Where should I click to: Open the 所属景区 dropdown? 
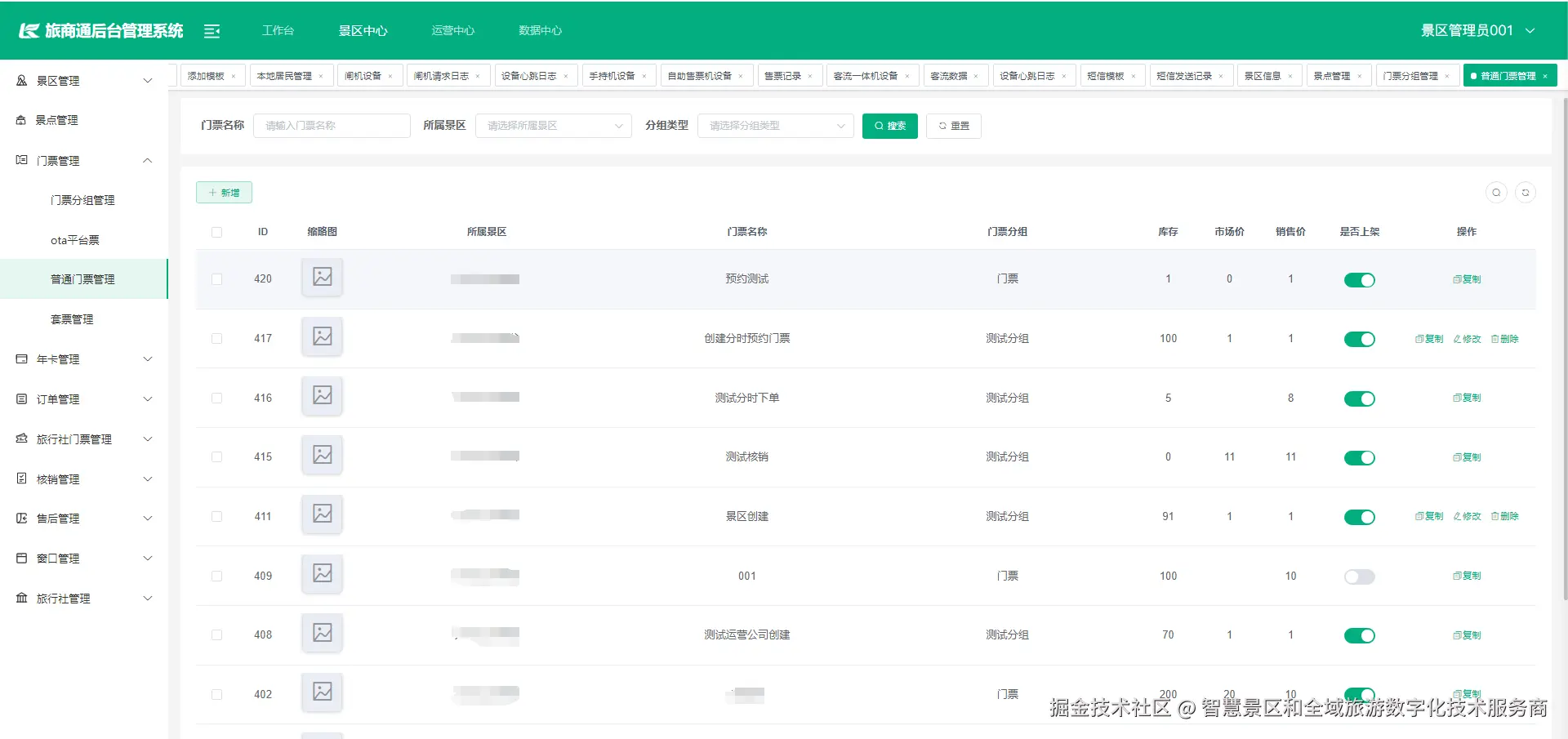[553, 126]
